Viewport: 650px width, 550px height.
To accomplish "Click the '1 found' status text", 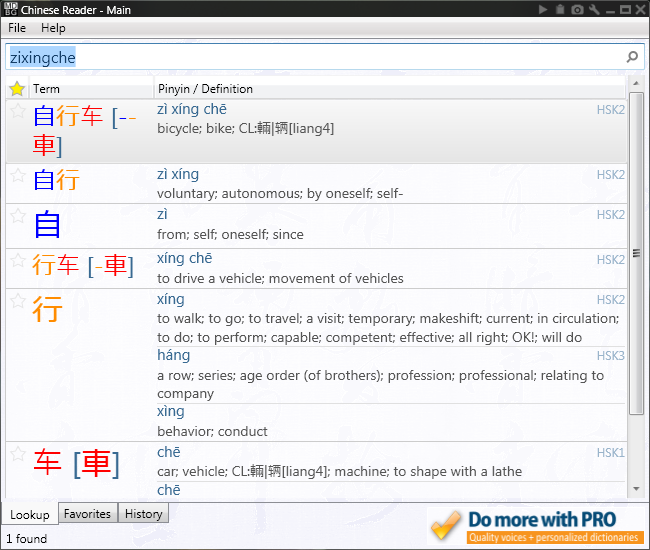I will [x=27, y=538].
